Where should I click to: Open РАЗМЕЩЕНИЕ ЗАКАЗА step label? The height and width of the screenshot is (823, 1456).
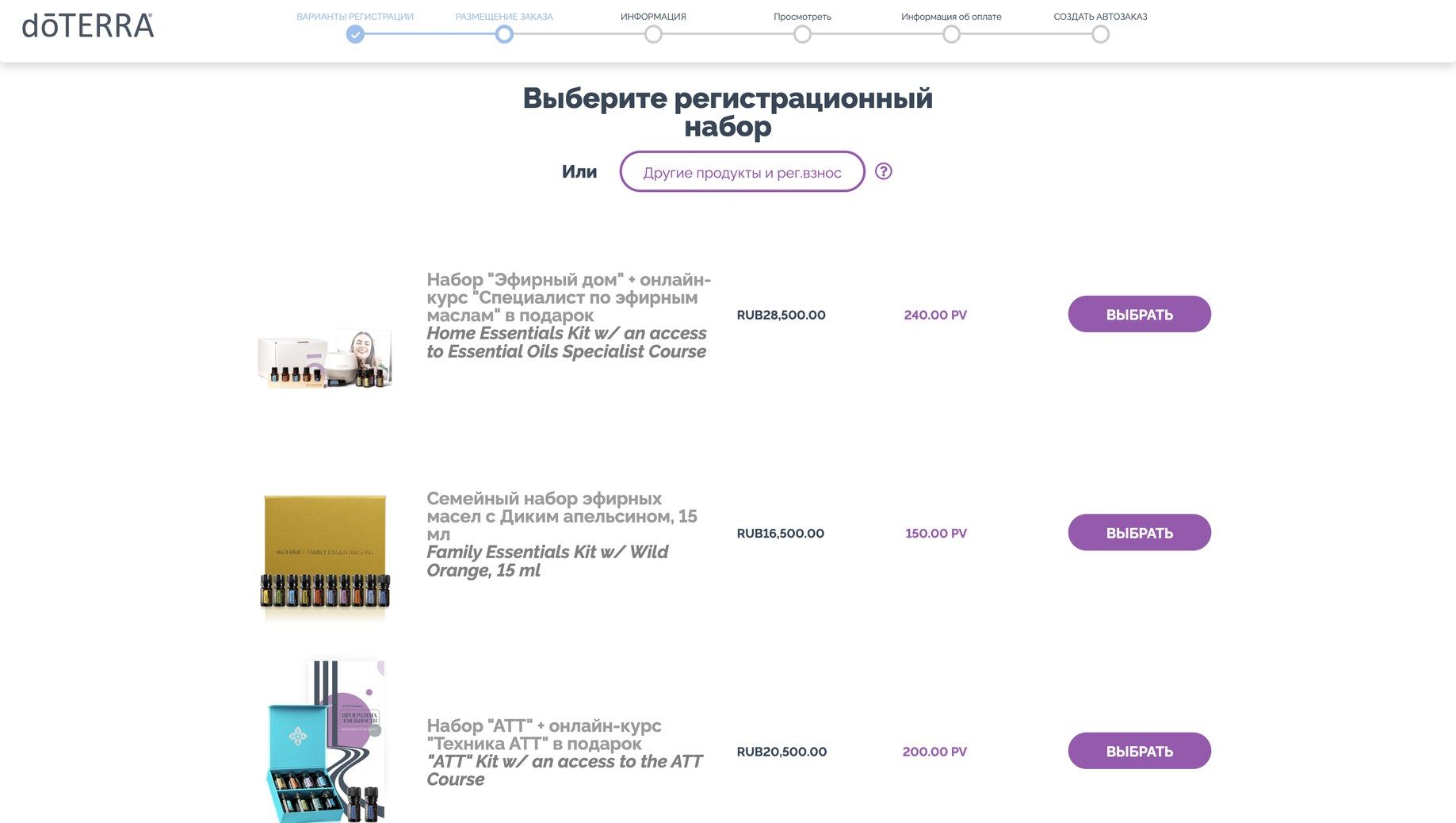(504, 17)
